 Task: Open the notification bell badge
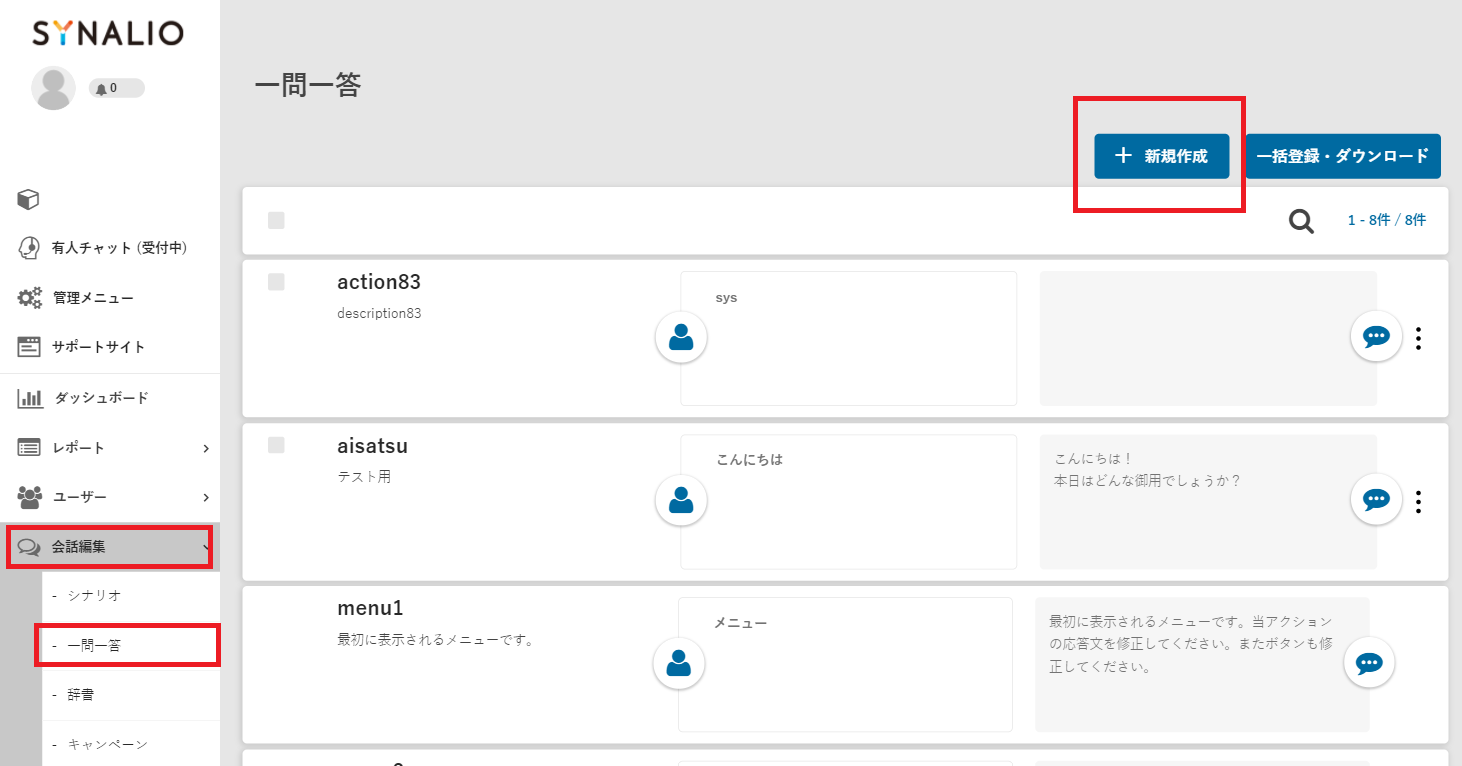(116, 88)
